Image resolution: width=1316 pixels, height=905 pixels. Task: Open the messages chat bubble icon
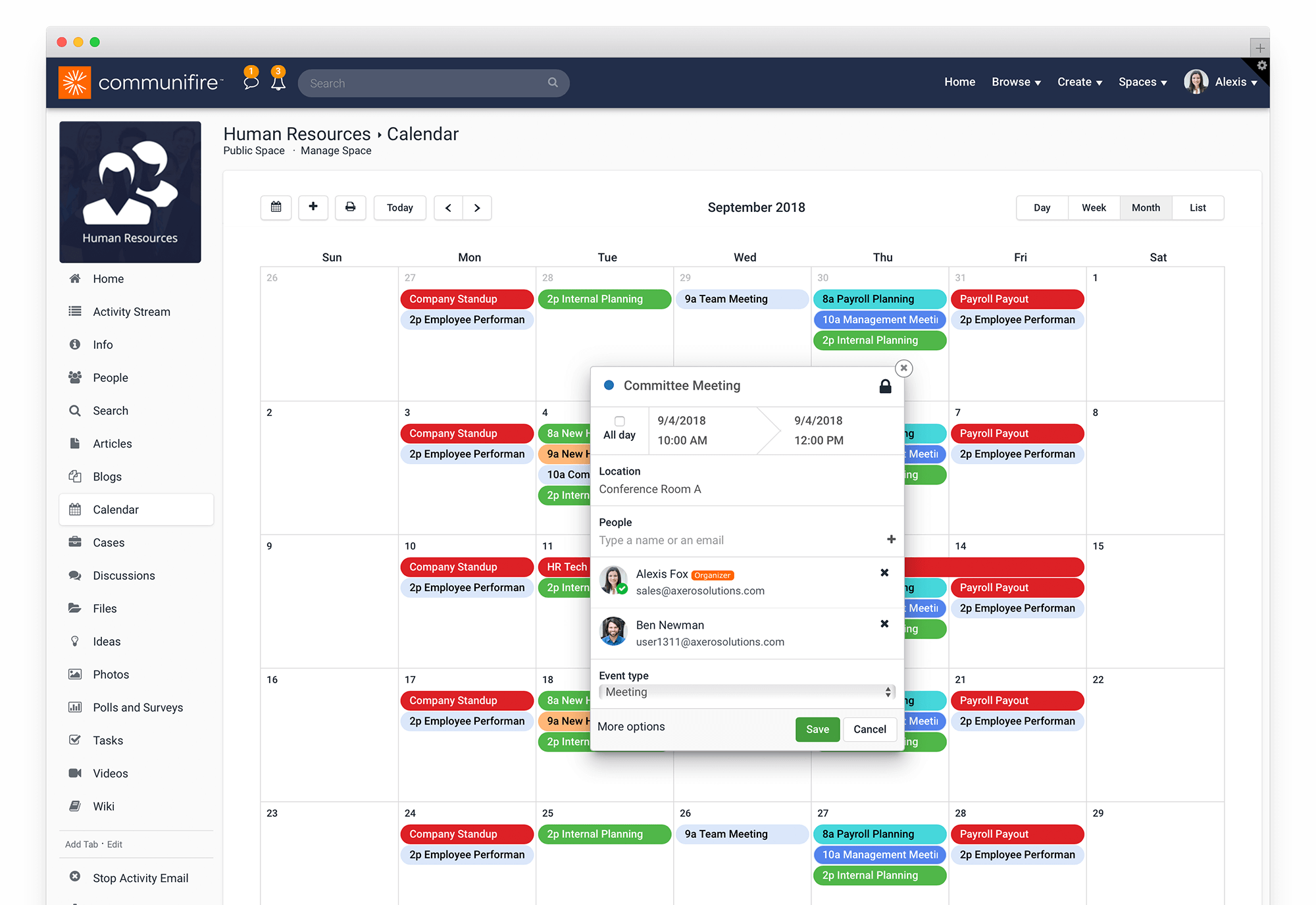pyautogui.click(x=251, y=82)
